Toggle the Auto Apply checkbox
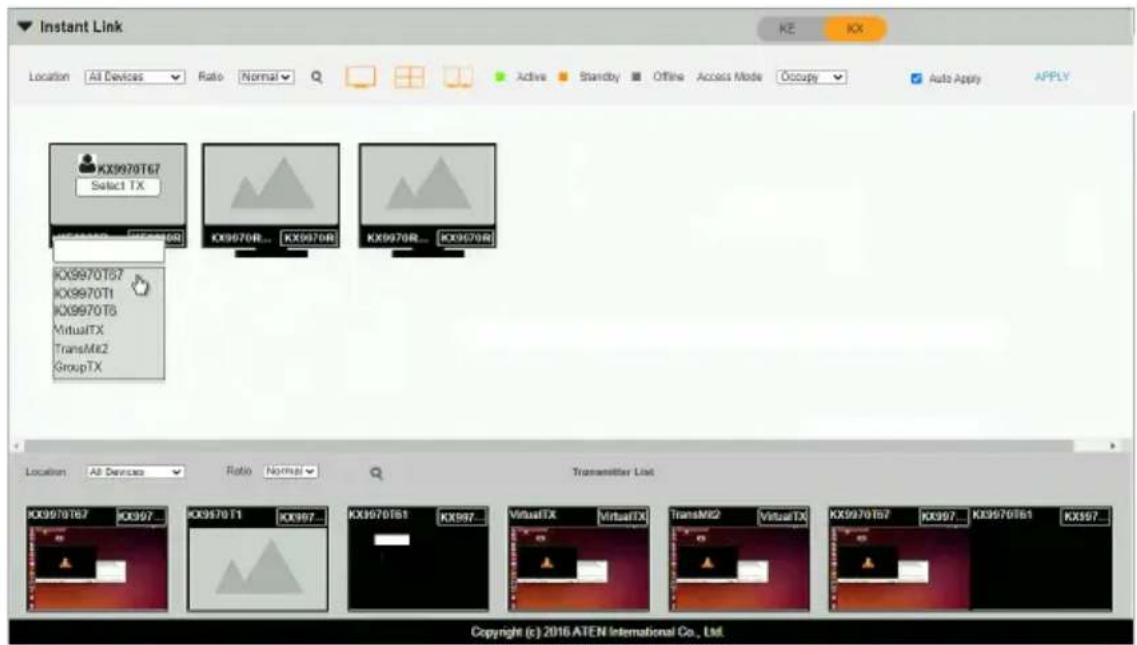Screen dimensions: 1137x645 tap(916, 78)
